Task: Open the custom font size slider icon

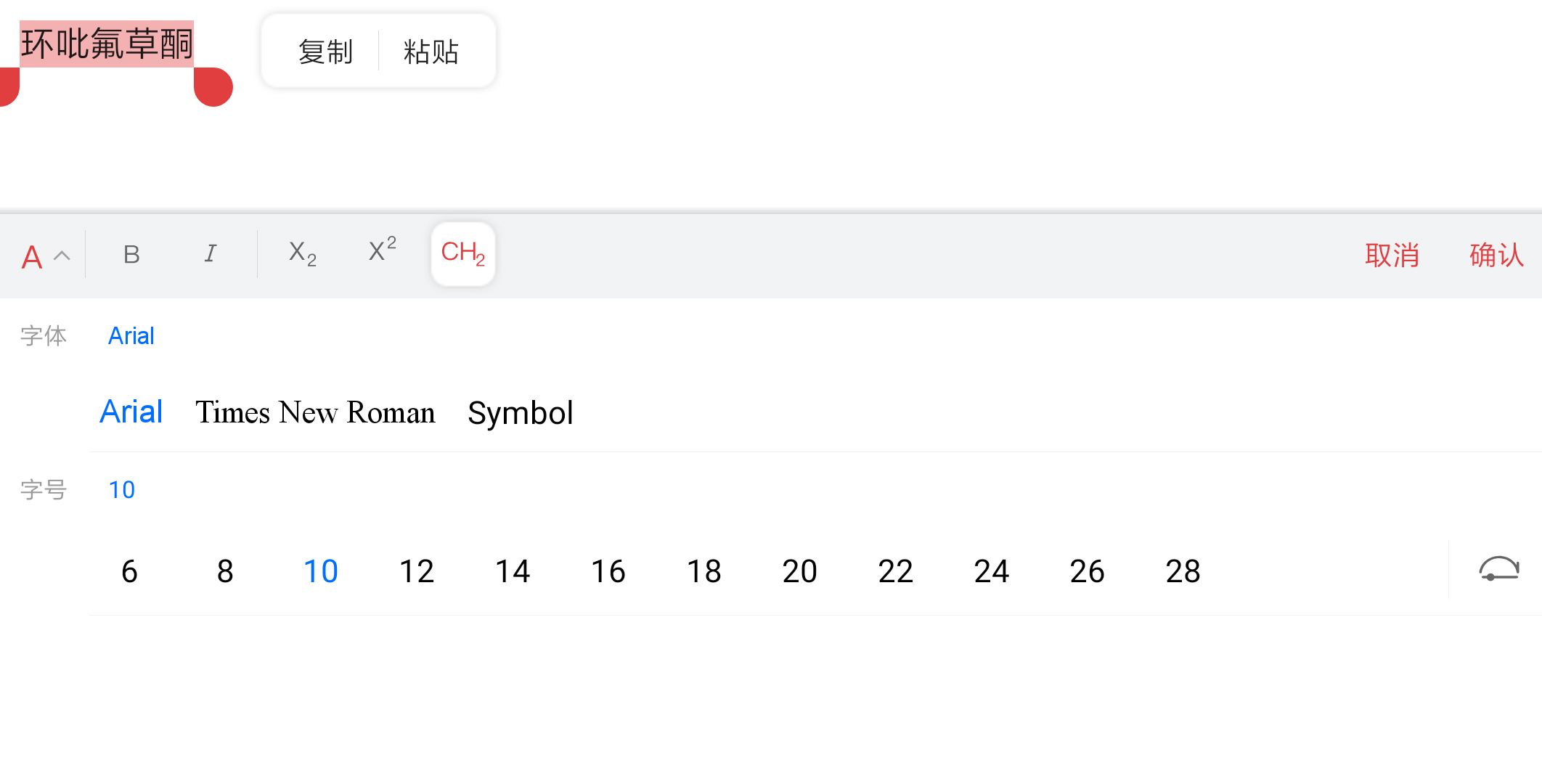Action: (1499, 570)
